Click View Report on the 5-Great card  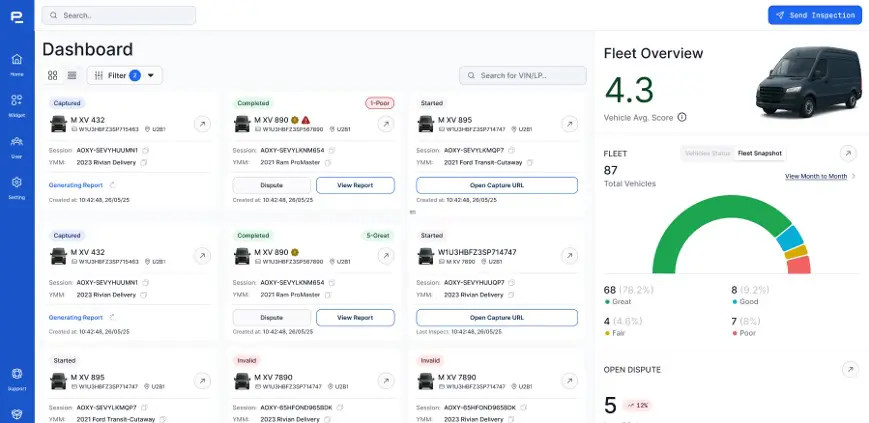(x=355, y=318)
